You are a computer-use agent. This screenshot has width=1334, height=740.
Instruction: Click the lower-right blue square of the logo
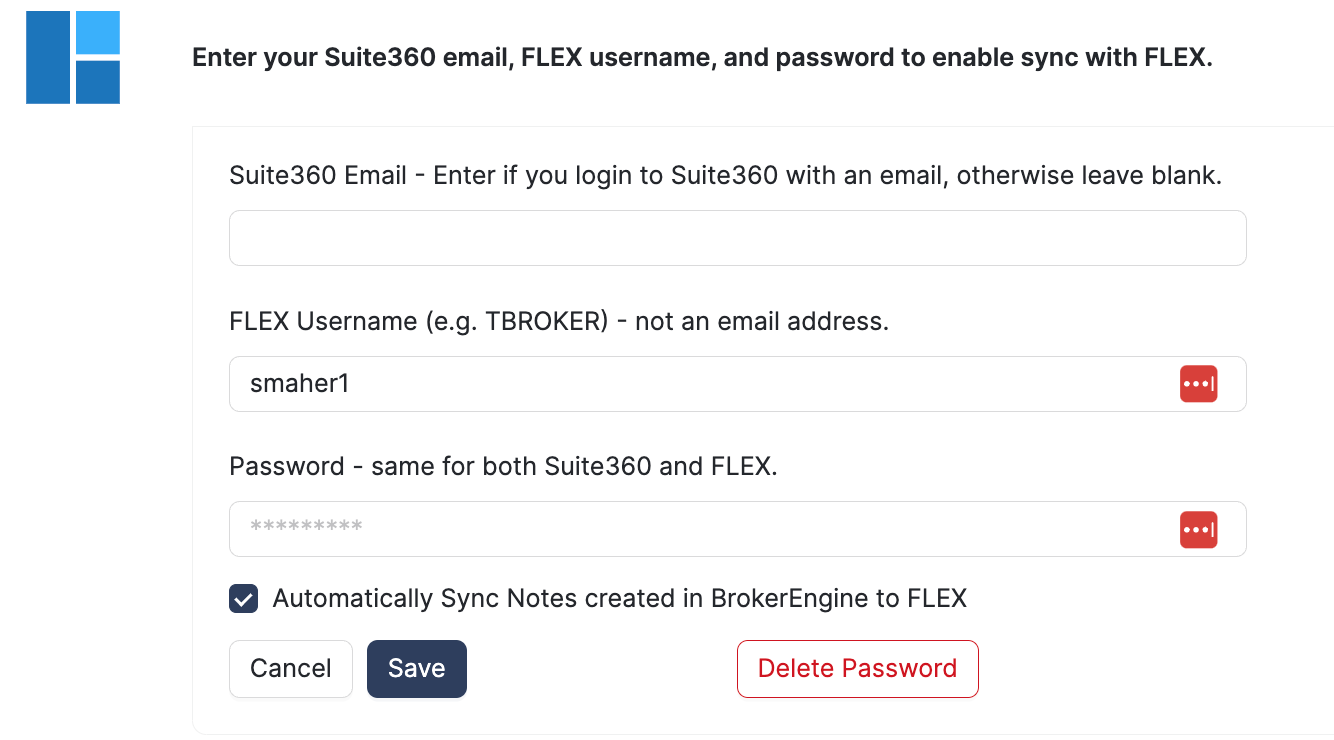98,82
